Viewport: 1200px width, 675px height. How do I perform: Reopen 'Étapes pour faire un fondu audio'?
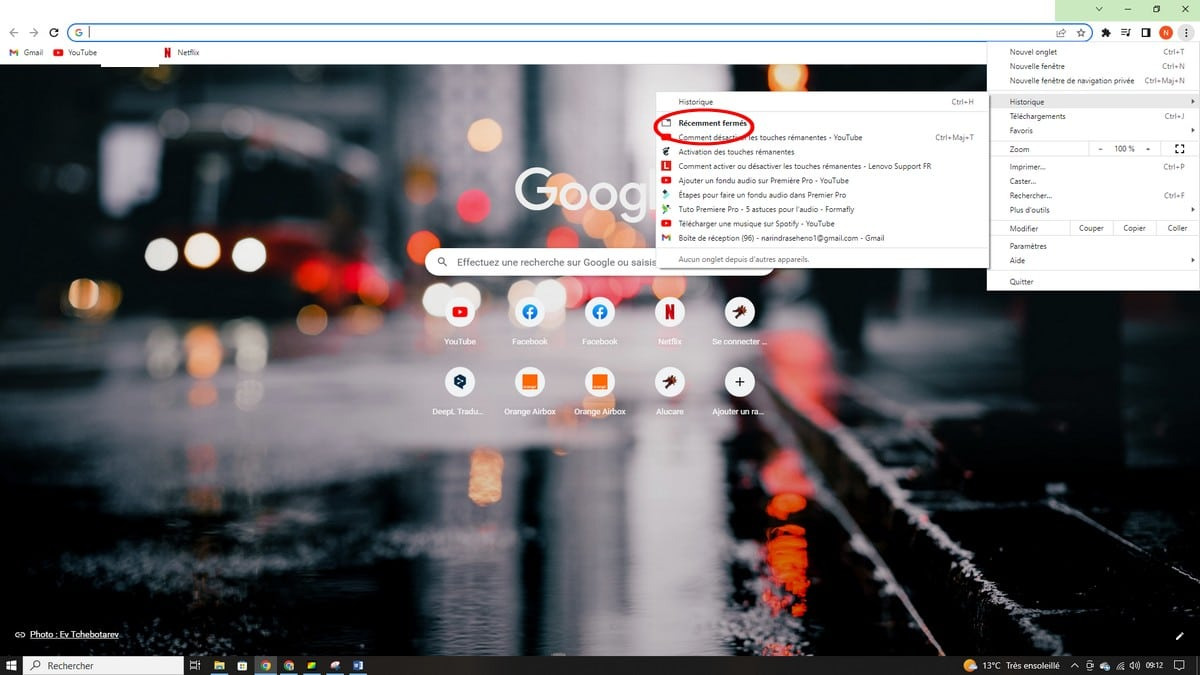click(x=822, y=195)
